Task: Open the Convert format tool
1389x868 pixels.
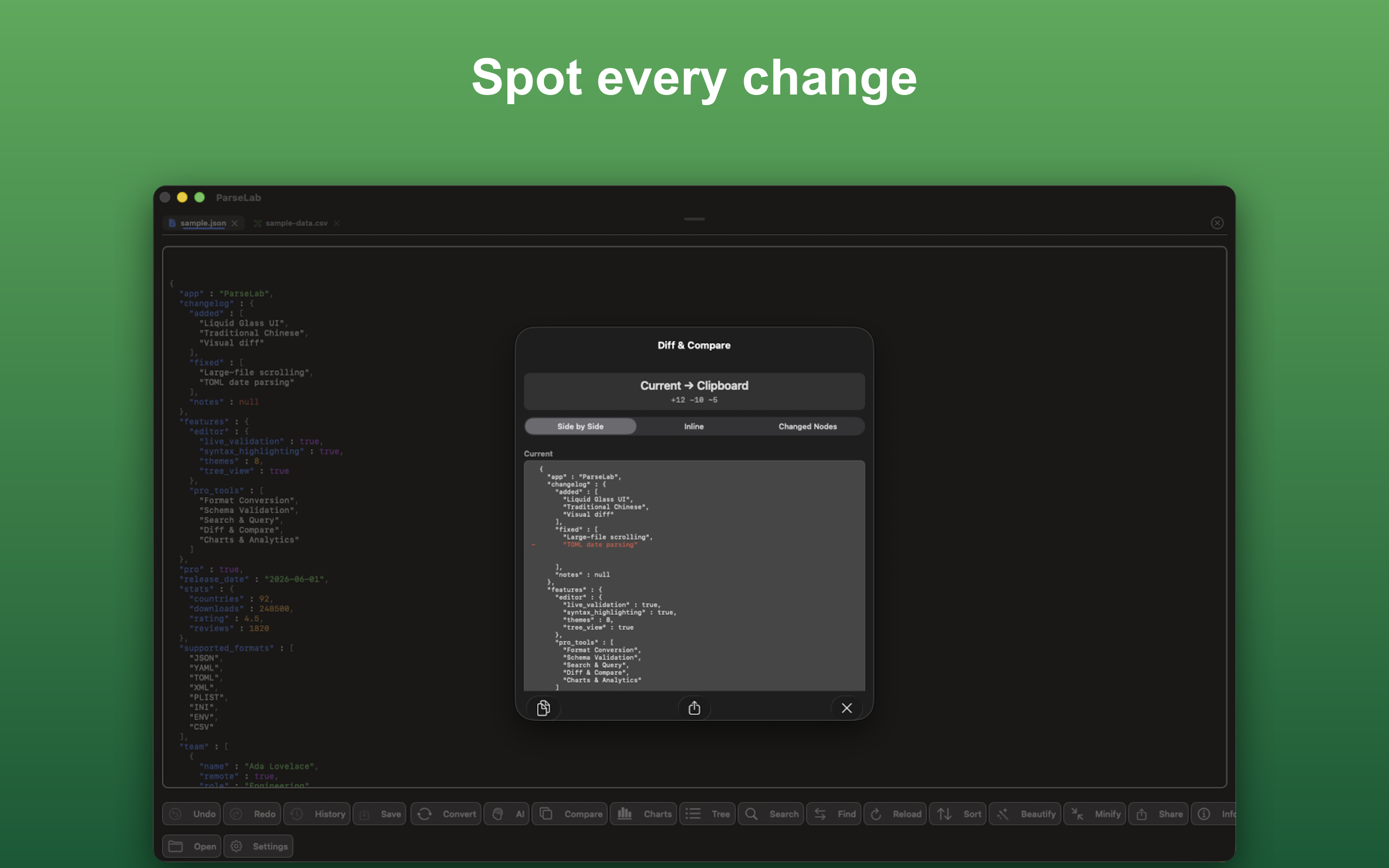Action: (x=447, y=814)
